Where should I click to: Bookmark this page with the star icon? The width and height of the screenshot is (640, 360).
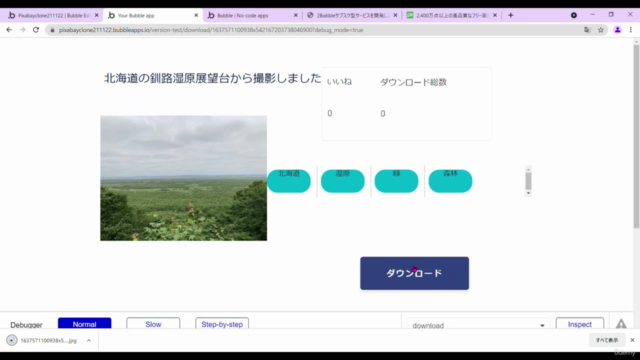pos(601,30)
